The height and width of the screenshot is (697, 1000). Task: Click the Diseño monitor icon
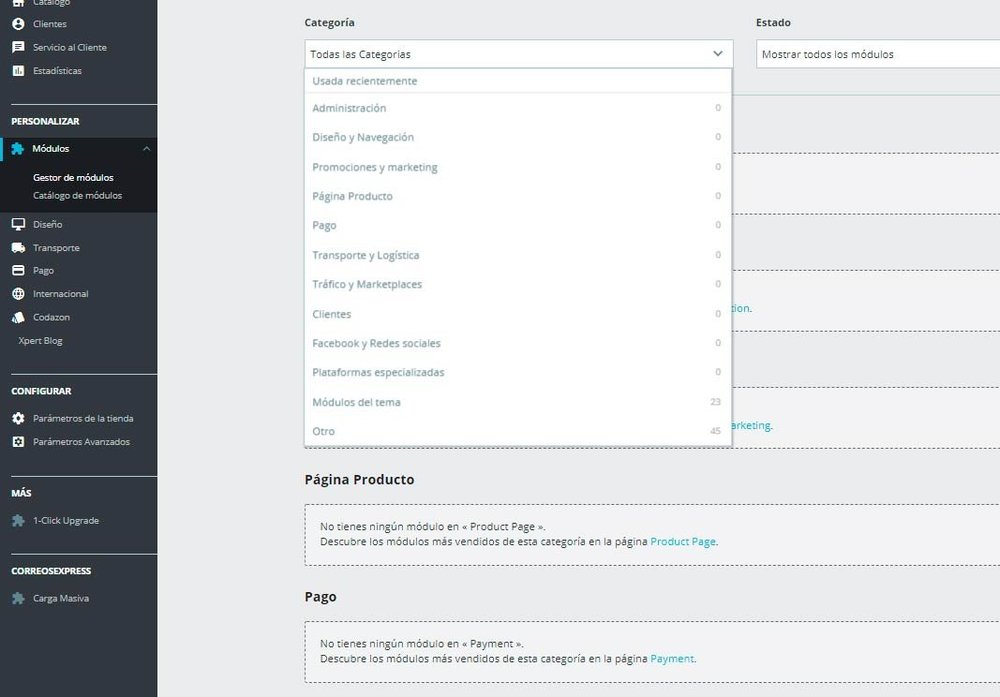(18, 224)
